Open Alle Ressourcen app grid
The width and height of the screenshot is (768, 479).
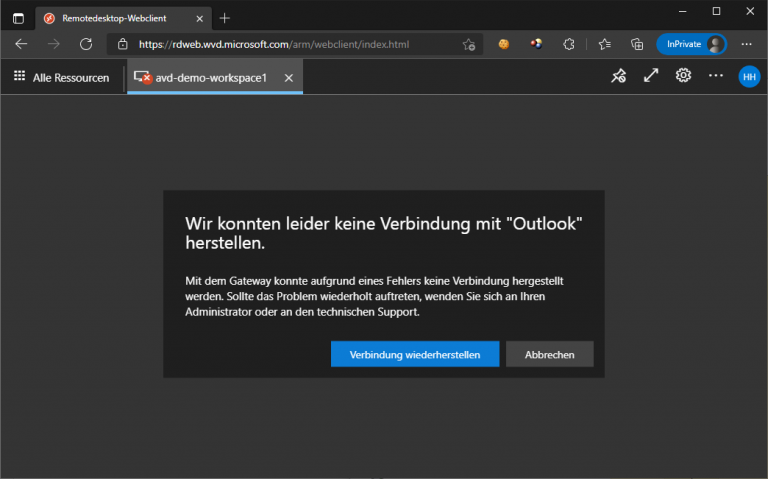(61, 77)
